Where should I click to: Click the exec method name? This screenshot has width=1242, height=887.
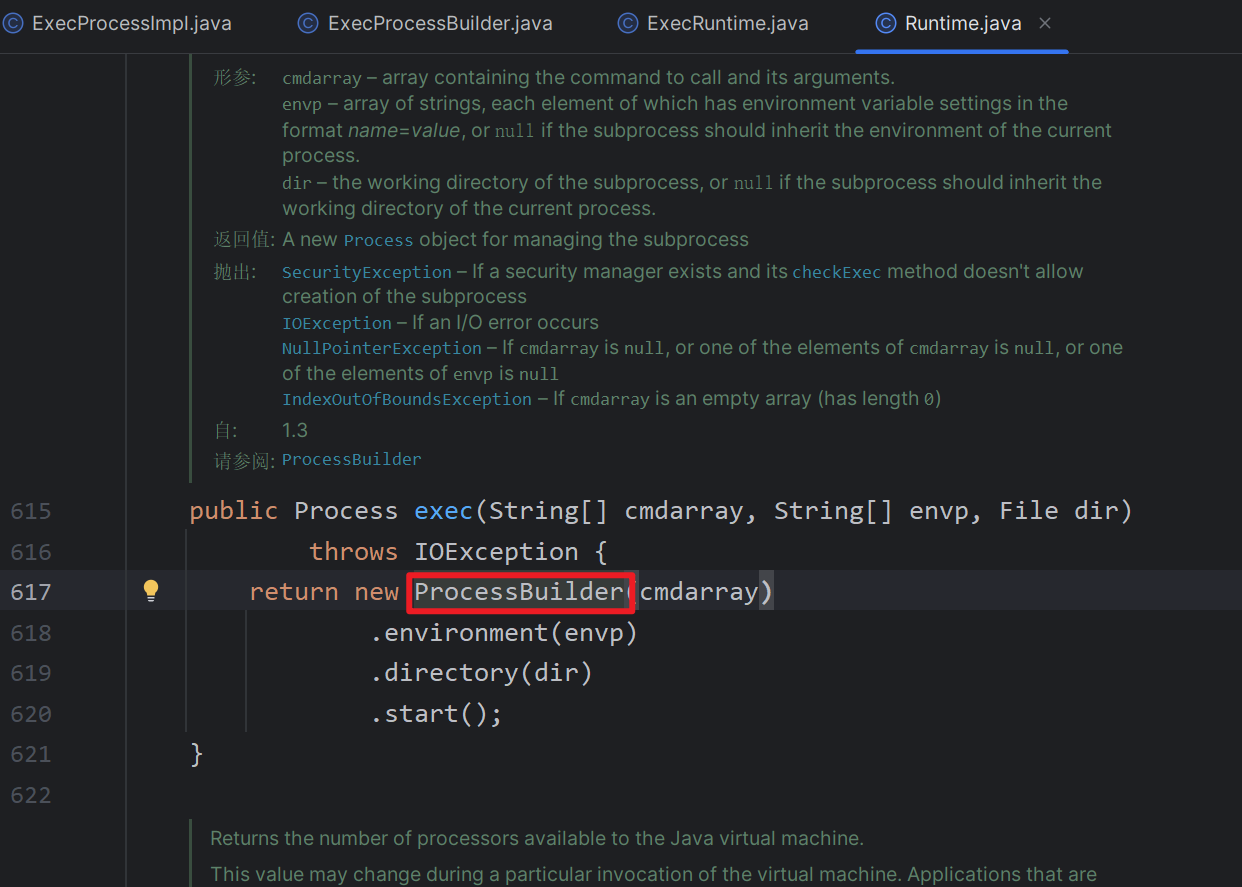tap(443, 511)
